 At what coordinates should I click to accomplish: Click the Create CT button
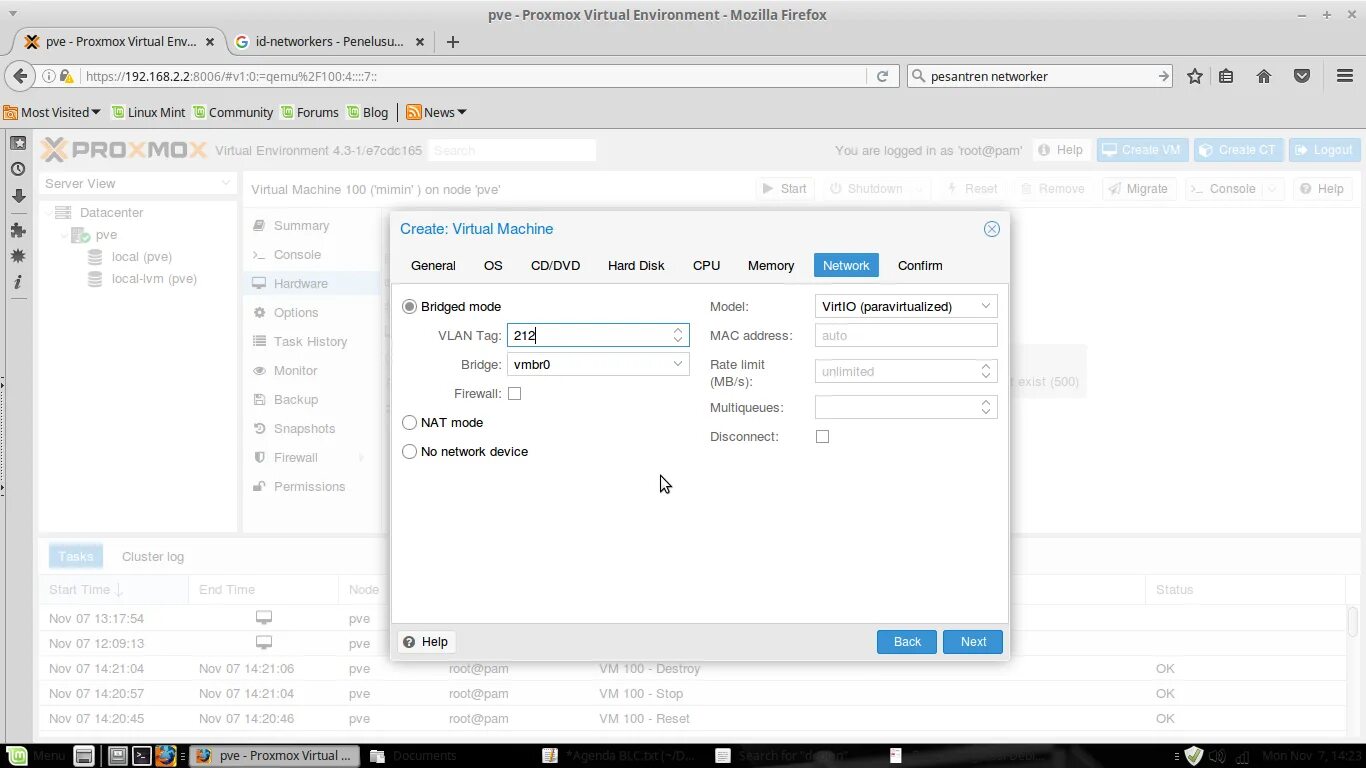1237,150
